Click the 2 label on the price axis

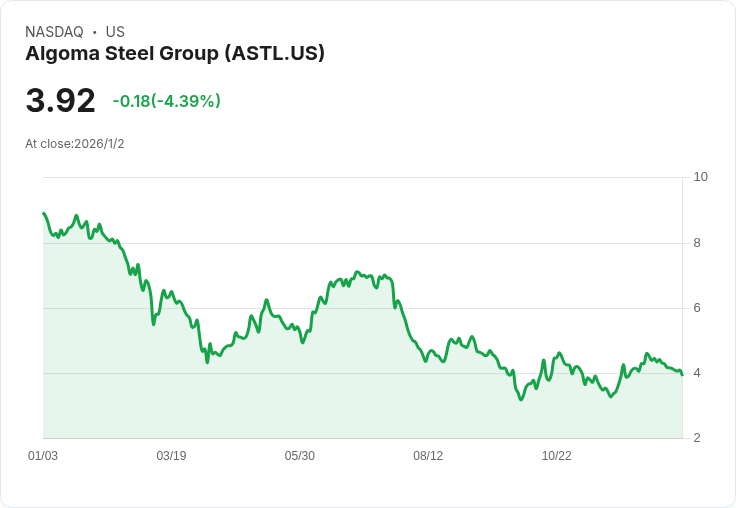(697, 438)
